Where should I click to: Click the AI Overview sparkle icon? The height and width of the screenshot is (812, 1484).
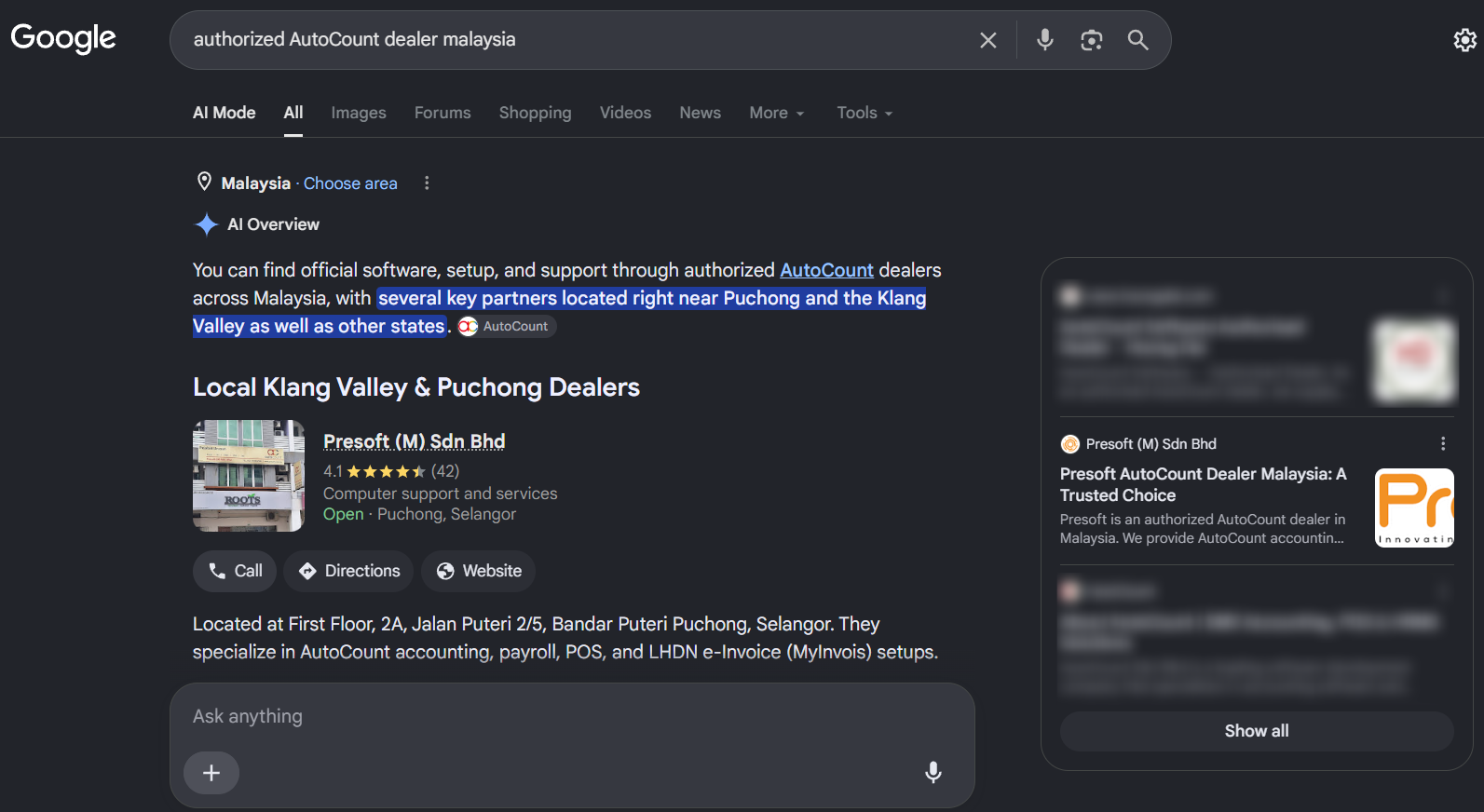[206, 224]
